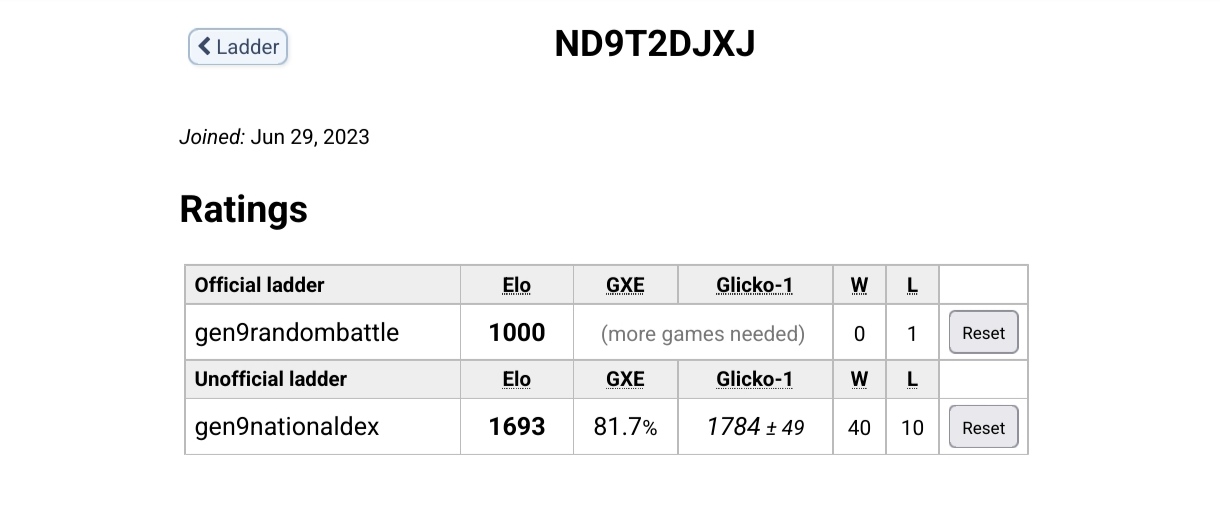Click the Glicko-1 header in the Official ladder row
Viewport: 1220px width, 527px height.
click(755, 286)
